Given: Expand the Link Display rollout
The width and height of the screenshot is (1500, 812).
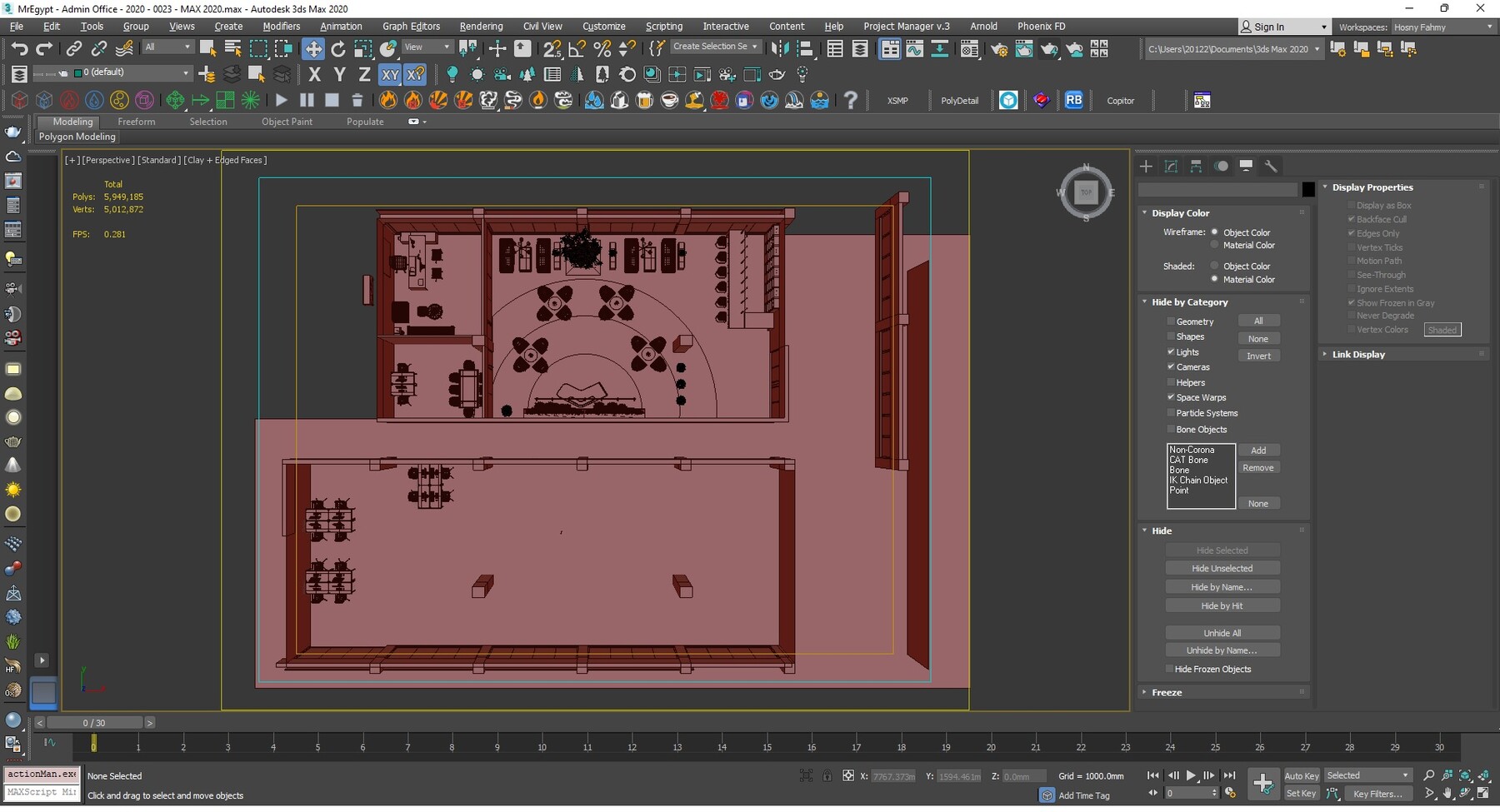Looking at the screenshot, I should [x=1358, y=354].
